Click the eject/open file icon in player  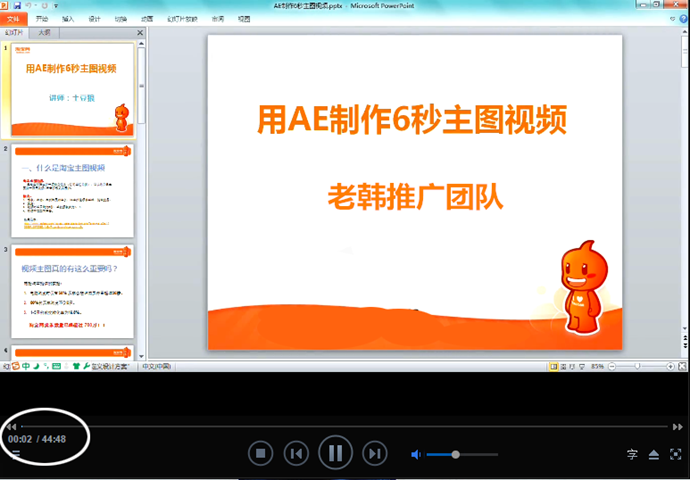click(654, 454)
